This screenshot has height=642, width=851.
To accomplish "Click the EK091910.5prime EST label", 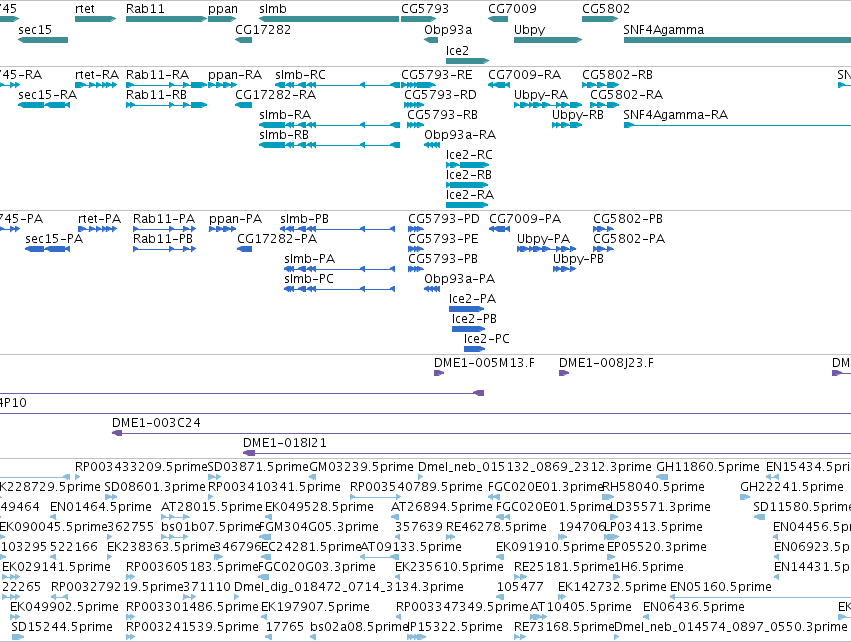I will click(x=550, y=547).
